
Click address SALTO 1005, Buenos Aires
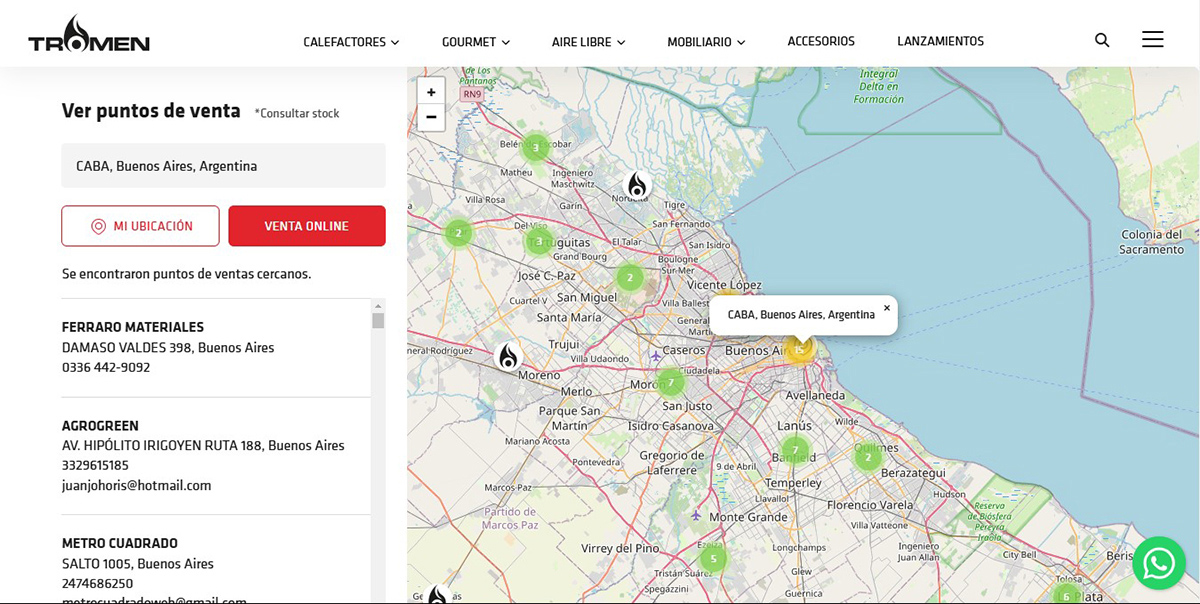[x=138, y=564]
